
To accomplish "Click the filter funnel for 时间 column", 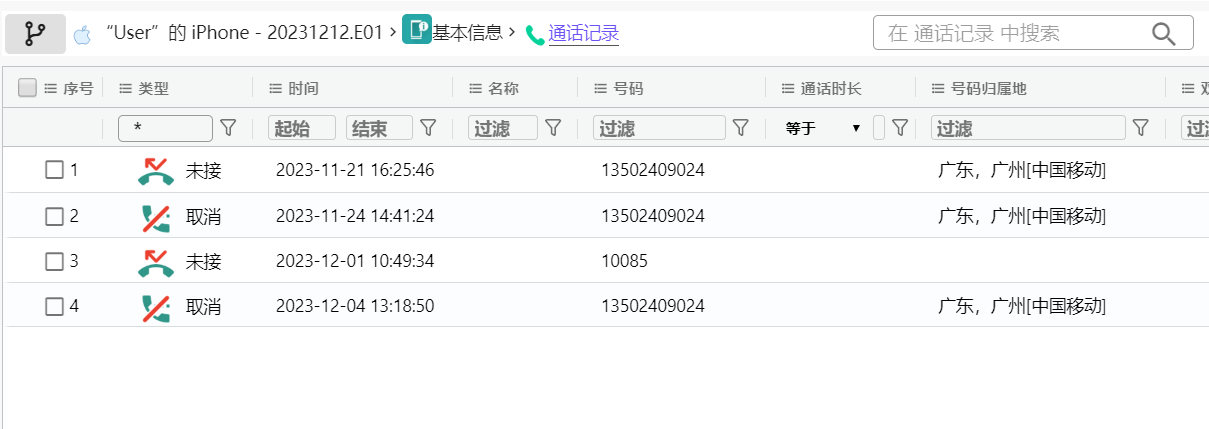I will (x=428, y=128).
